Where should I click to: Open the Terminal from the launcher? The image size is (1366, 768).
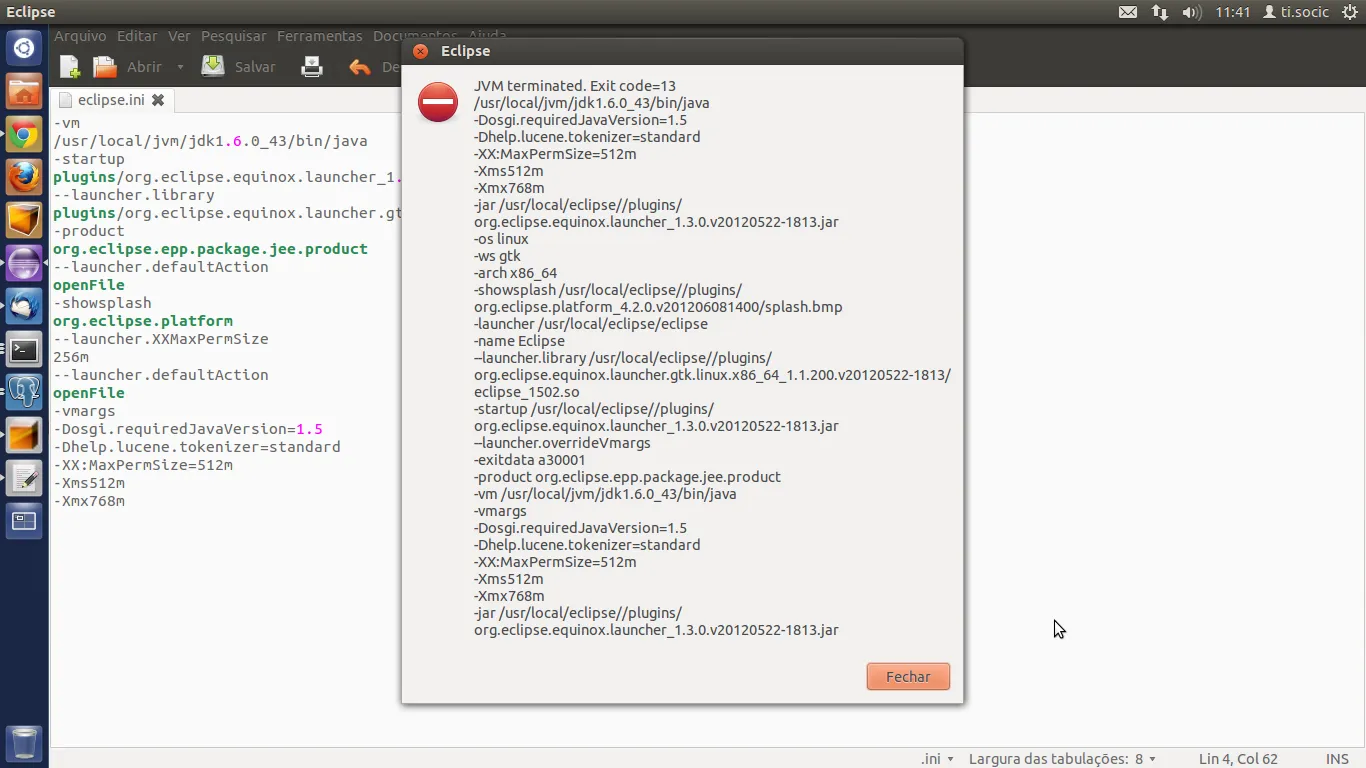coord(24,350)
